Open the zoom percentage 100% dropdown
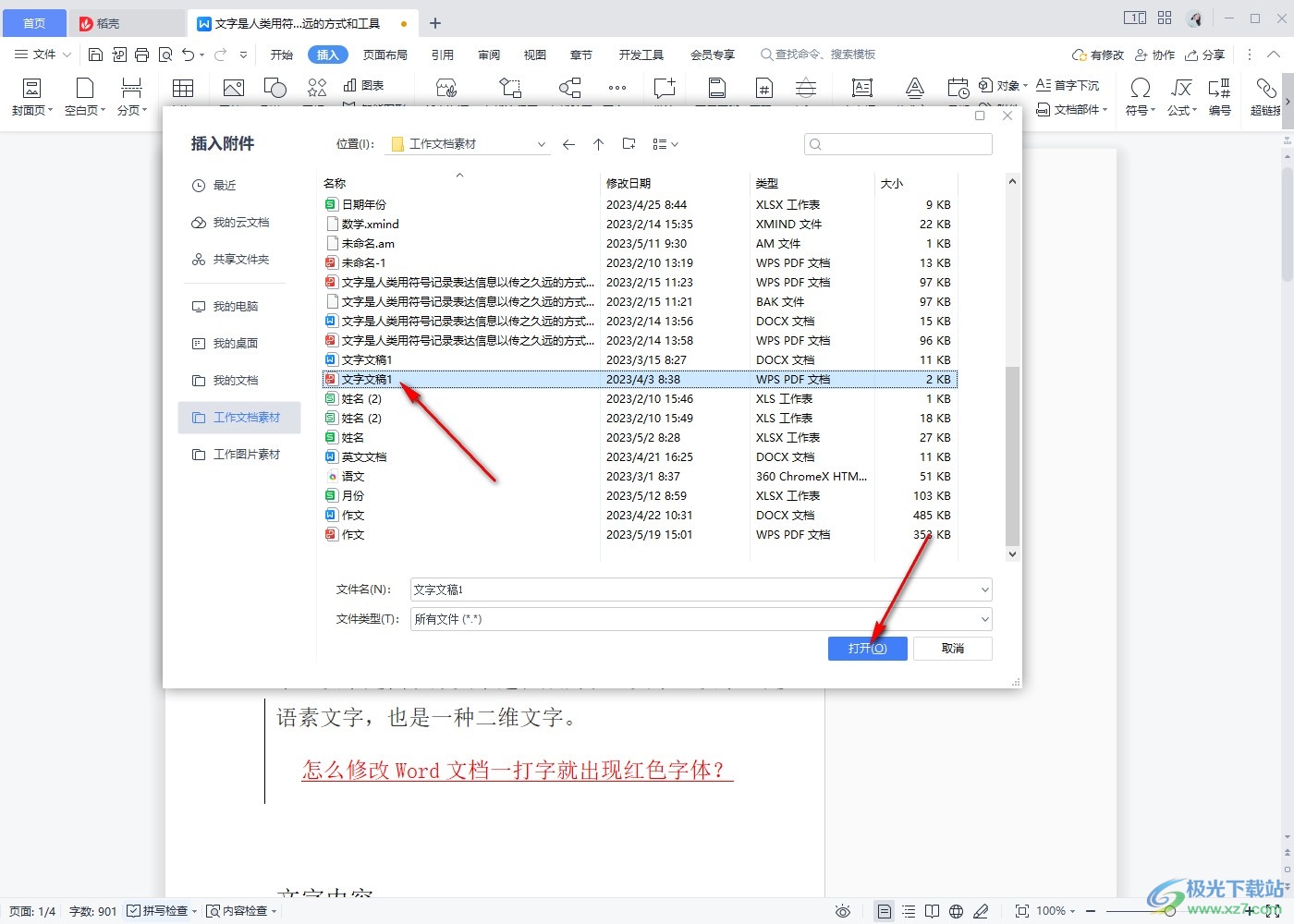The height and width of the screenshot is (924, 1294). coord(1056,911)
